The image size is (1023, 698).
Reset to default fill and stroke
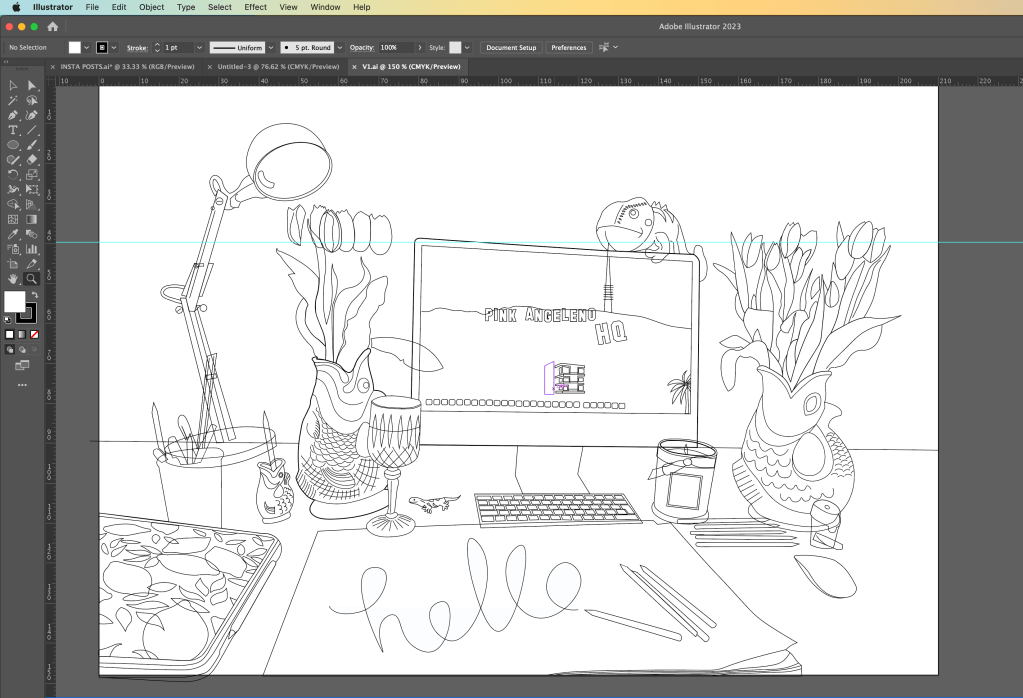click(x=9, y=320)
